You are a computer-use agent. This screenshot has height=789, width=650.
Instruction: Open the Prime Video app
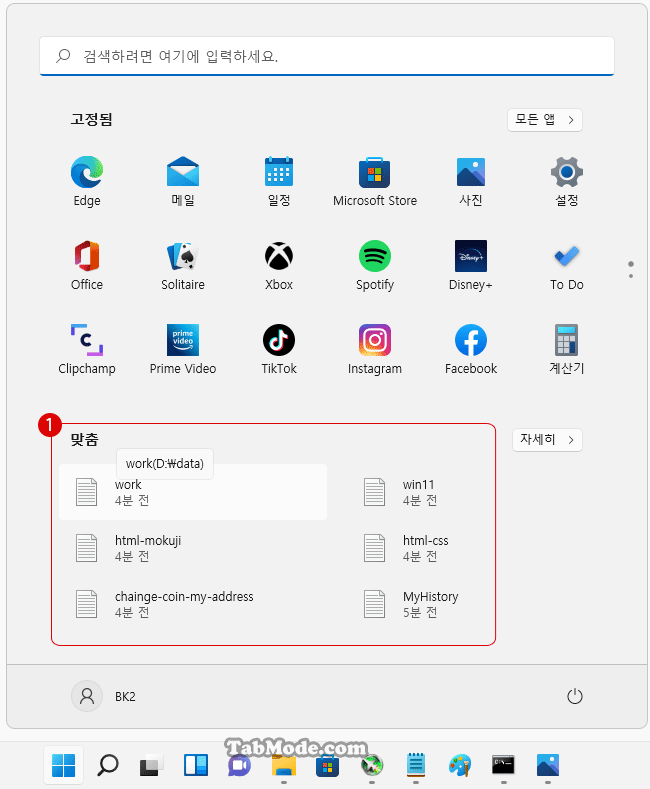183,349
